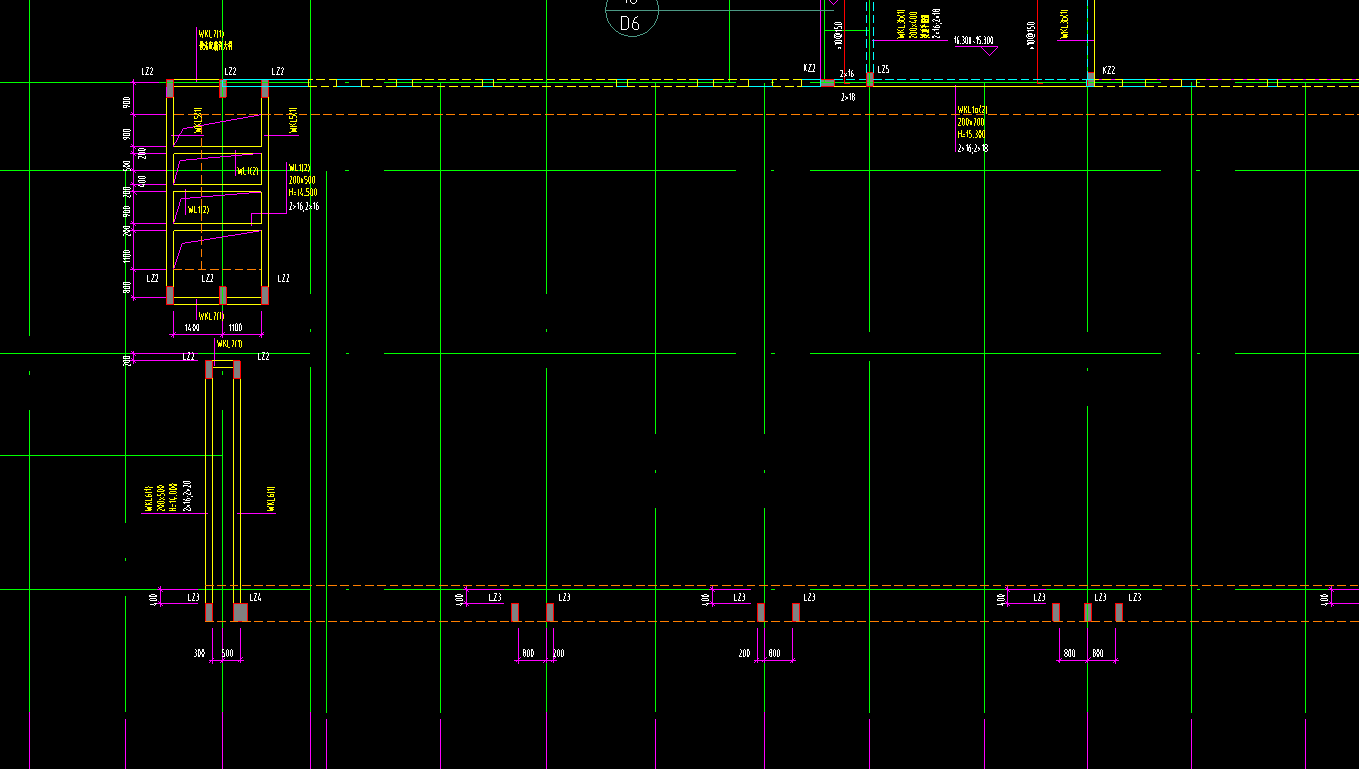1359x769 pixels.
Task: Select the 300 dimension below LZ3
Action: [199, 653]
